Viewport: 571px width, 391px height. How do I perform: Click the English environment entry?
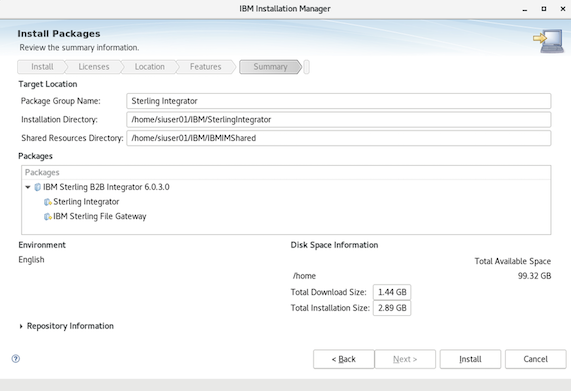pyautogui.click(x=31, y=260)
